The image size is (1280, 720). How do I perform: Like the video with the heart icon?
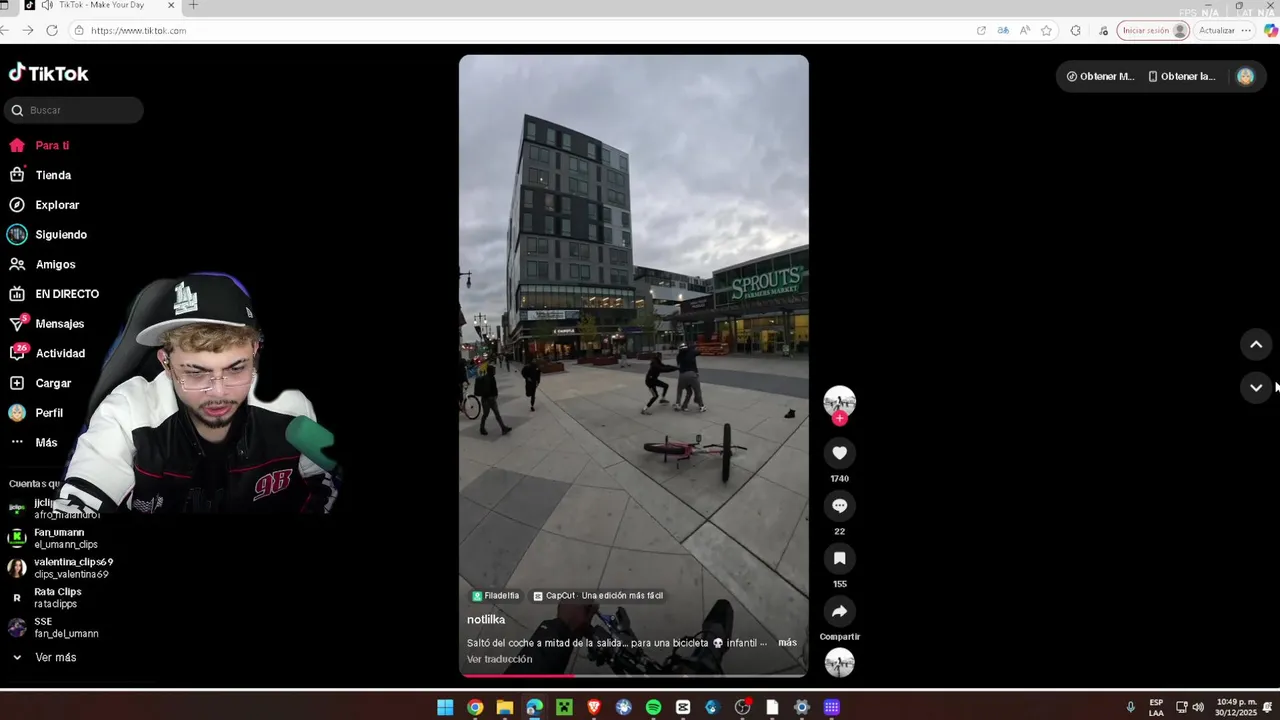[839, 453]
